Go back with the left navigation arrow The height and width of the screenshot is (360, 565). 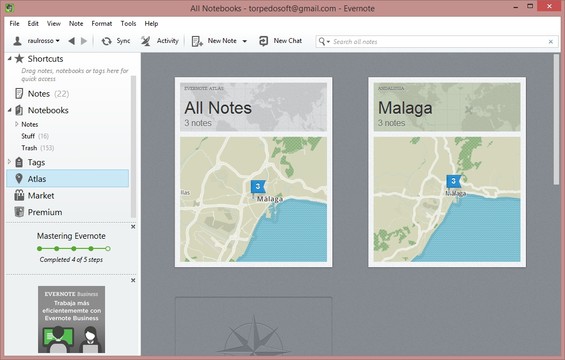[x=72, y=41]
